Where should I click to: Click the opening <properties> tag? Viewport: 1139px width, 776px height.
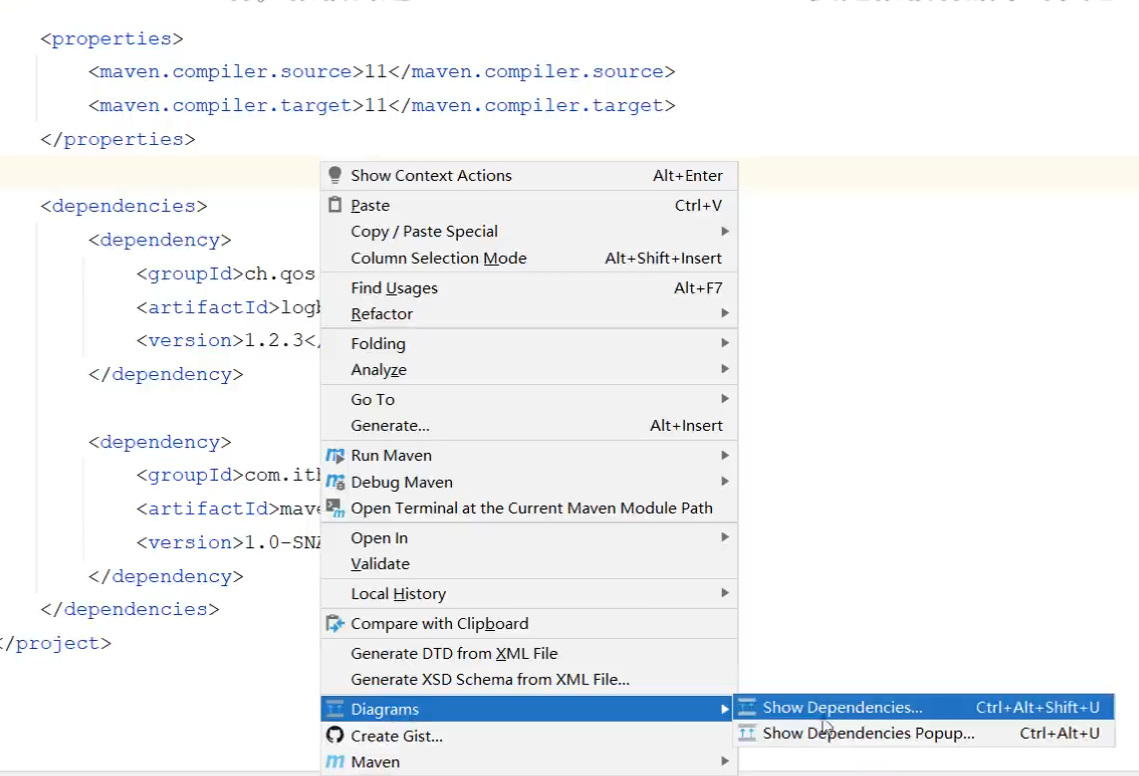pyautogui.click(x=112, y=39)
